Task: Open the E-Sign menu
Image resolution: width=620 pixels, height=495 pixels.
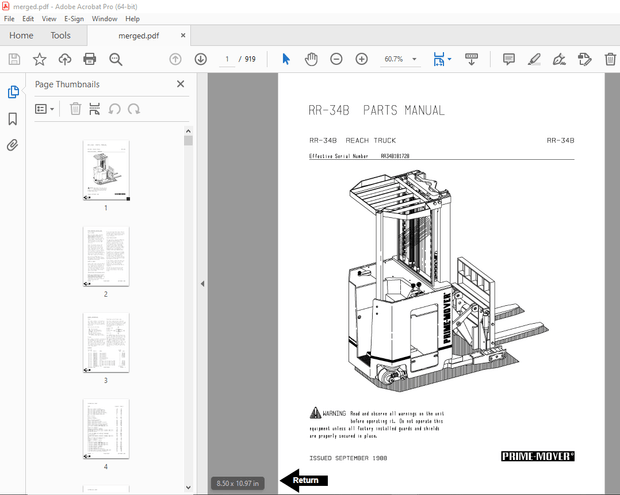Action: click(x=74, y=19)
